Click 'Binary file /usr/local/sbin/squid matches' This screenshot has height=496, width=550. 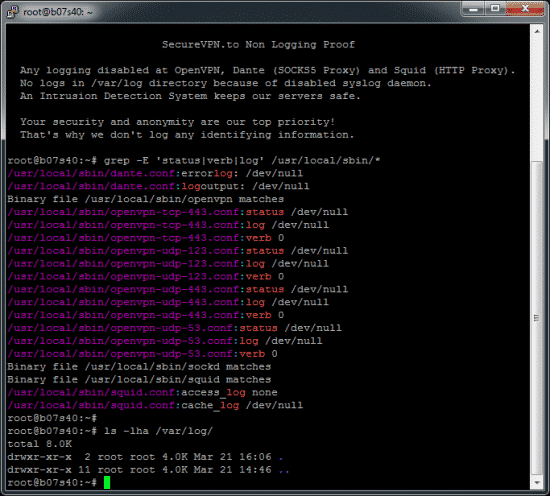point(139,380)
